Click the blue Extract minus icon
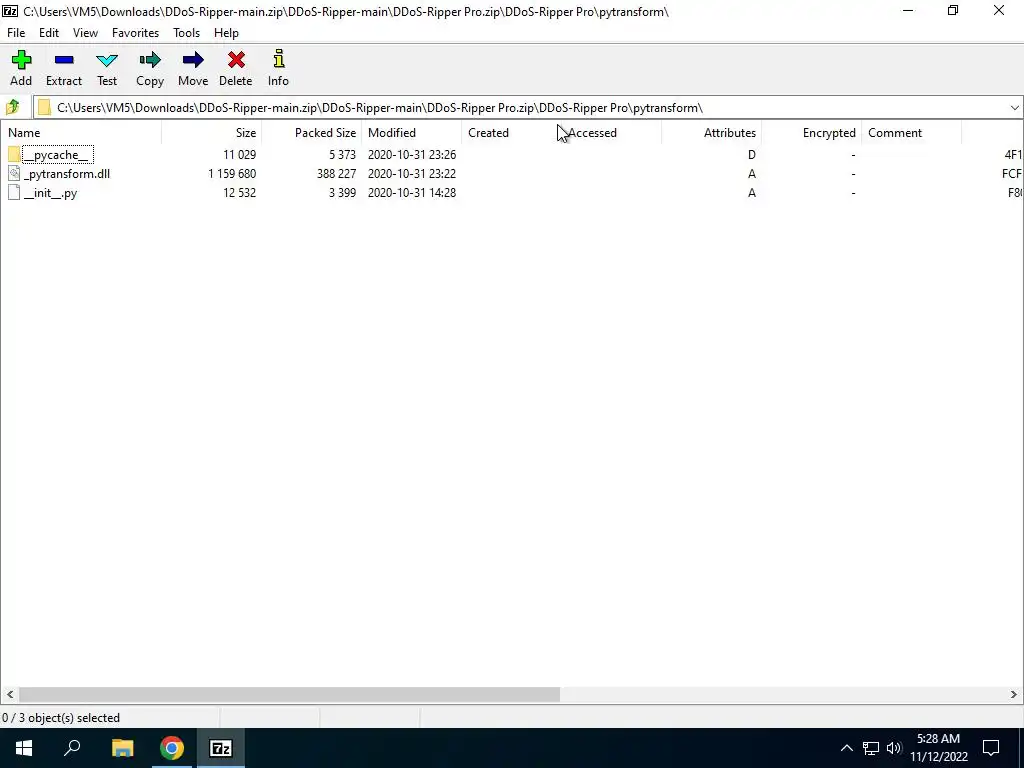 pyautogui.click(x=64, y=61)
